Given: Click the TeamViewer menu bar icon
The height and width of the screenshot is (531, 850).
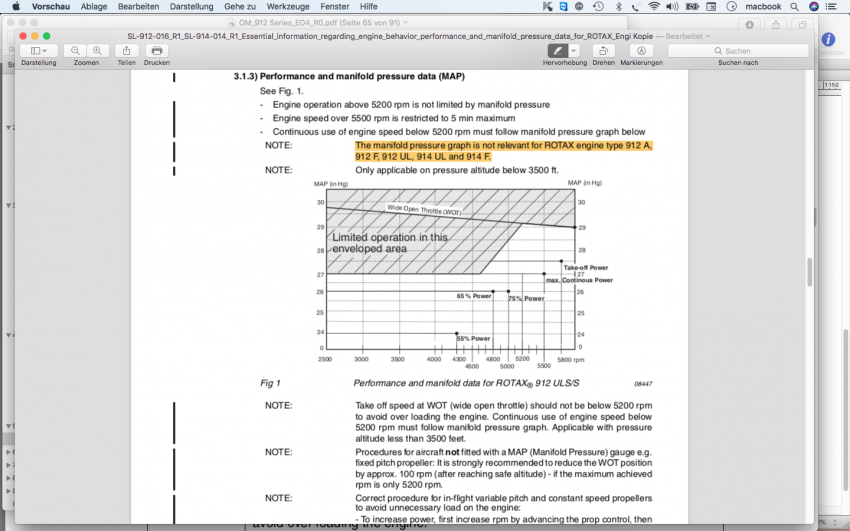Looking at the screenshot, I should [564, 7].
